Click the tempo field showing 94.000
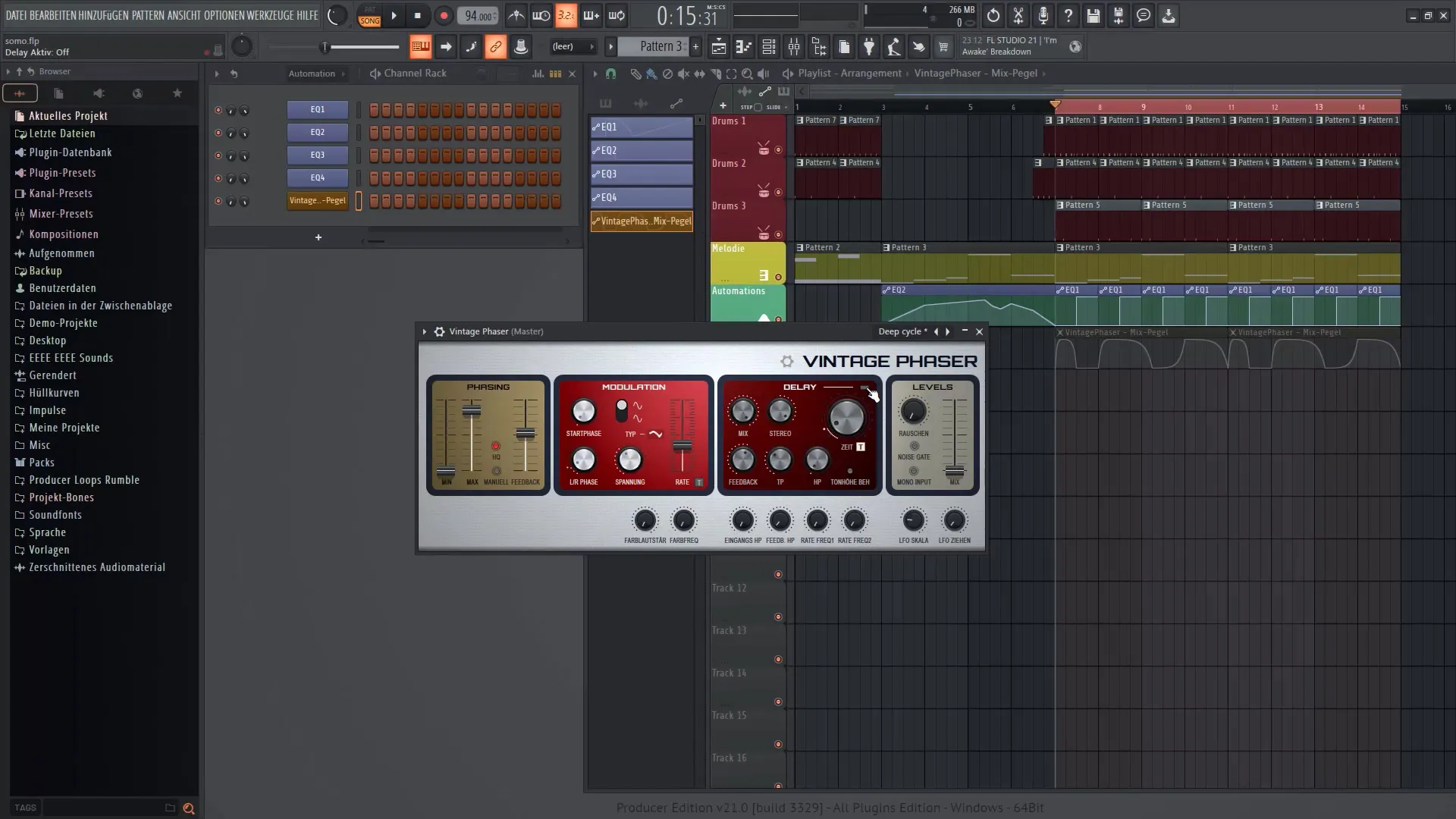Screen dimensions: 1456x819 click(478, 16)
